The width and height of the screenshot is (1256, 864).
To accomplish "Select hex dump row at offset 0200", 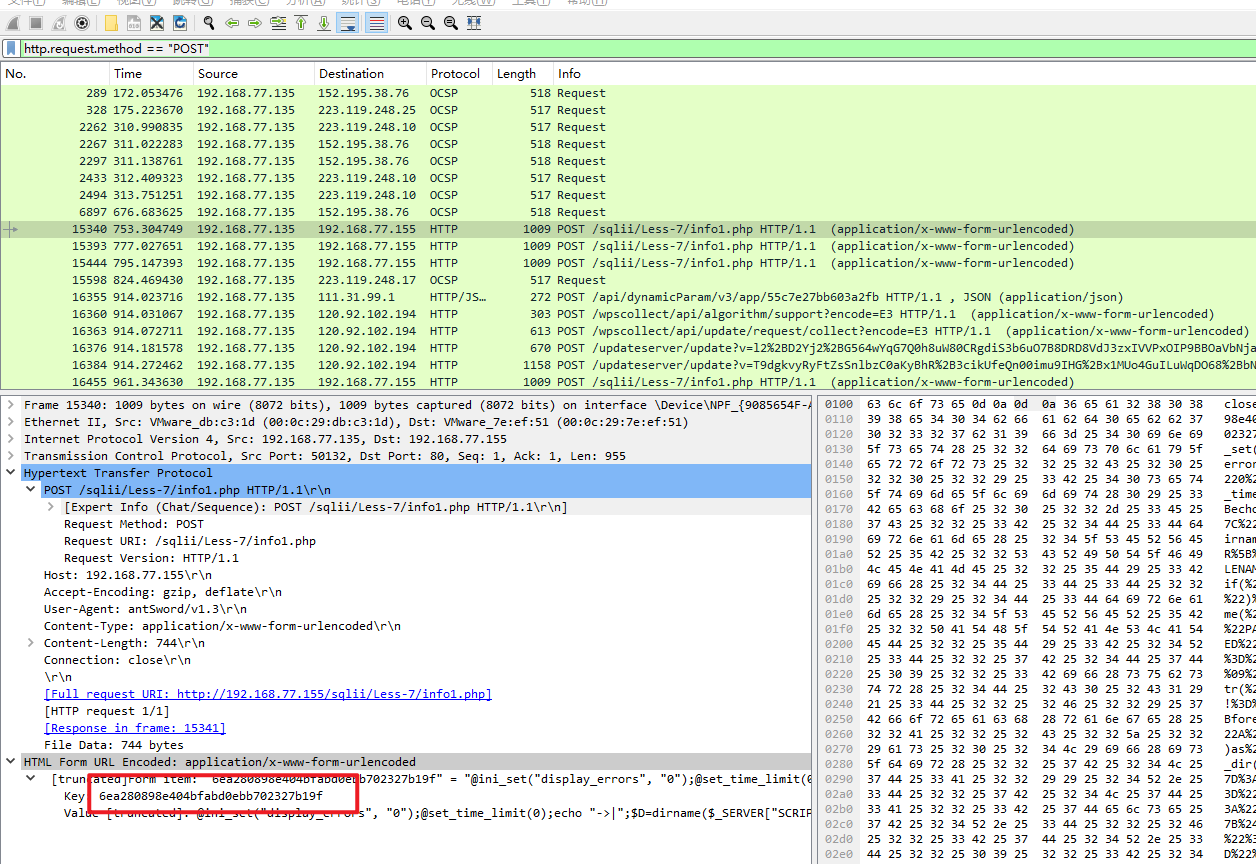I will (1040, 643).
